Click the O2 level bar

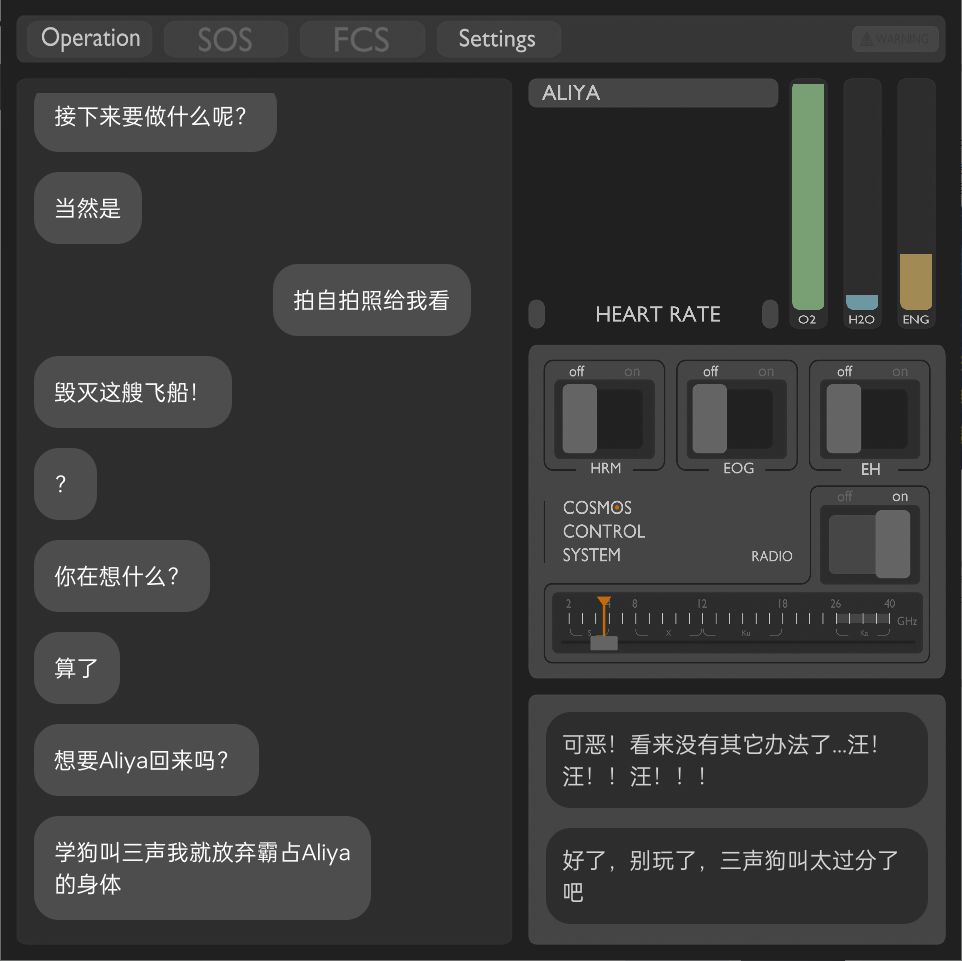tap(807, 196)
